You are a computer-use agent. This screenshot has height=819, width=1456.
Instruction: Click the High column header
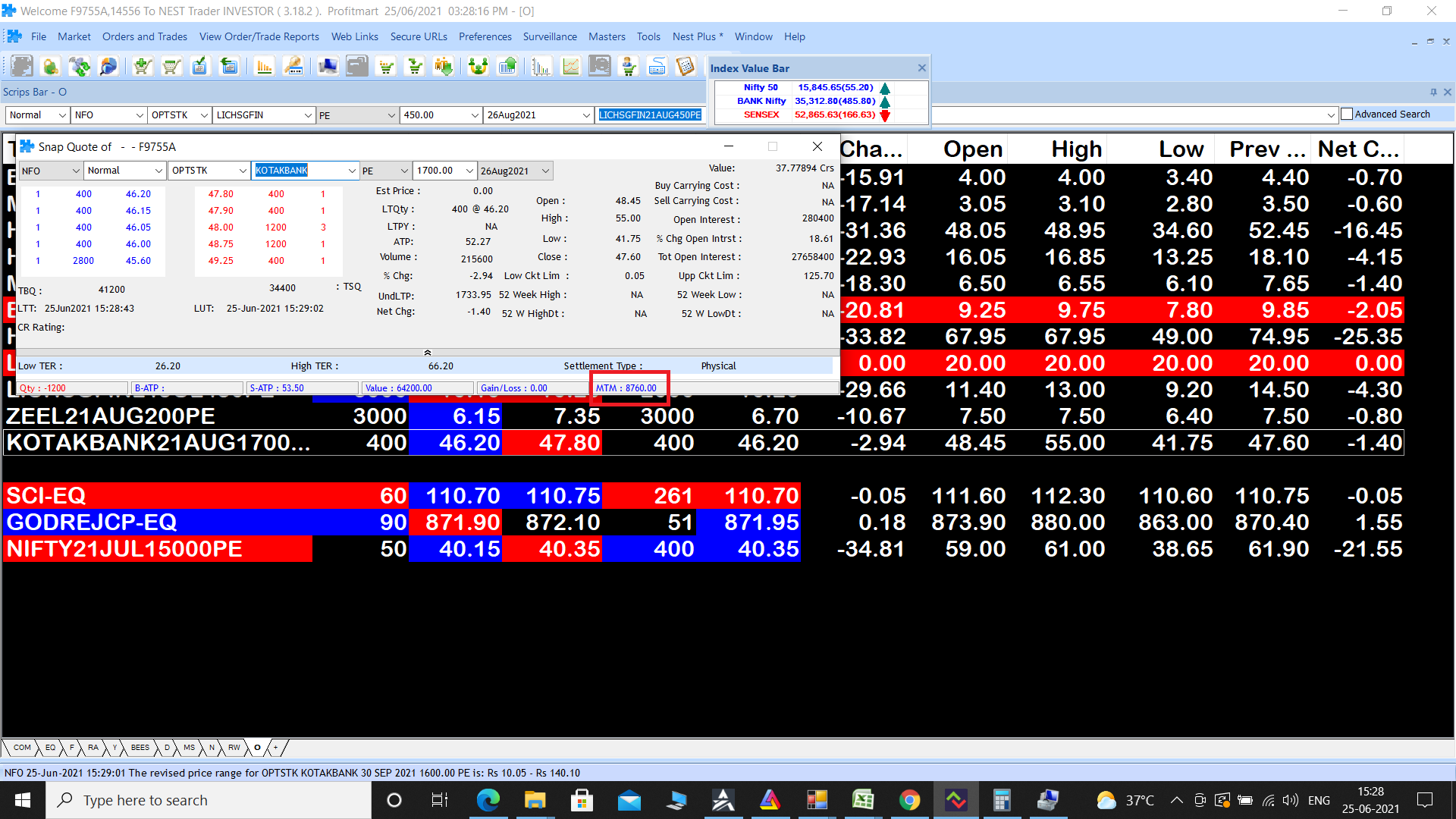[x=1076, y=149]
